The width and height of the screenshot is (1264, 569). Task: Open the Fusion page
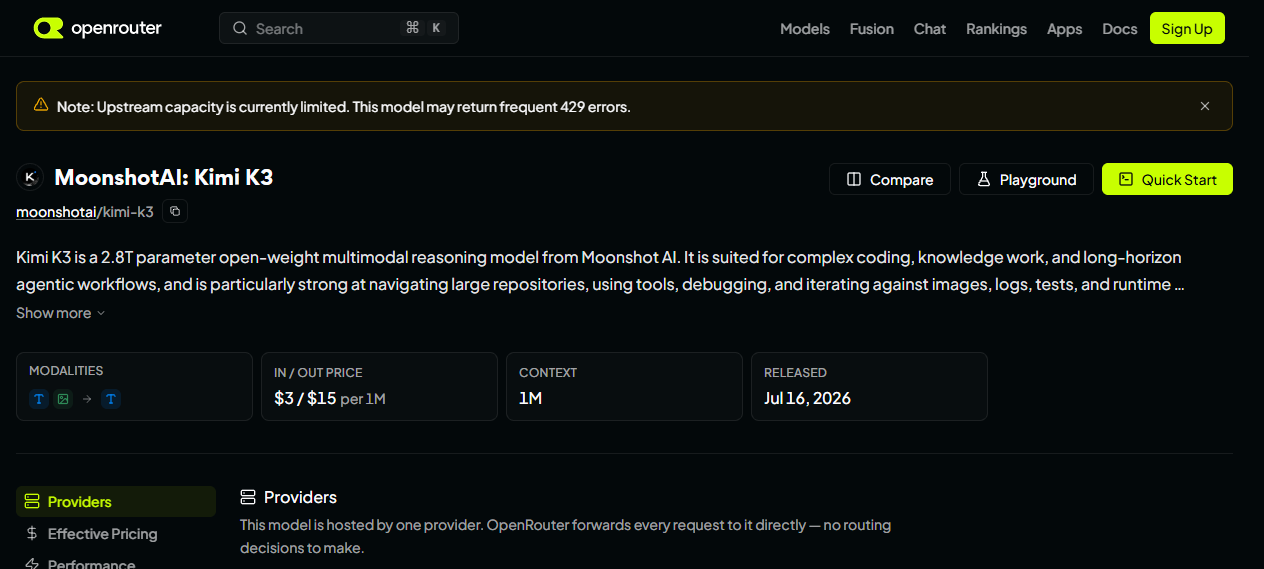[x=872, y=29]
